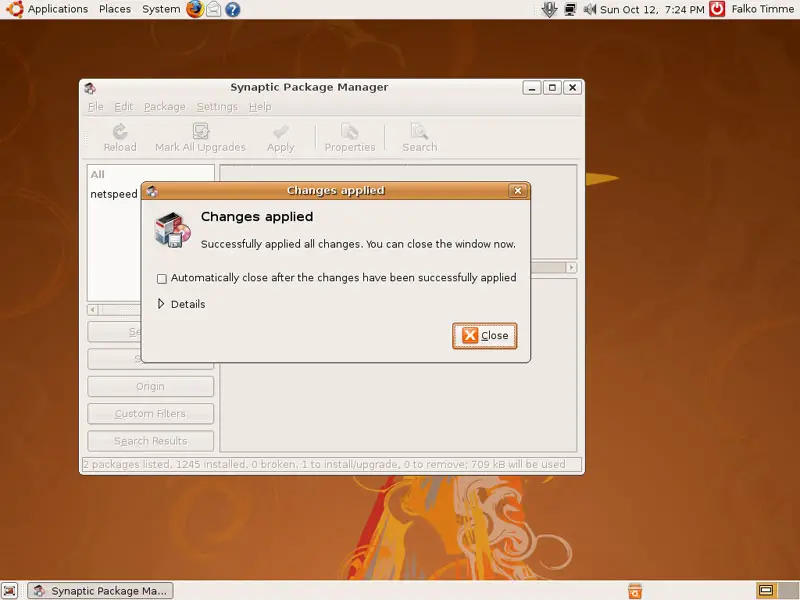The image size is (800, 600).
Task: Minimize the Synaptic Package Manager window
Action: click(532, 88)
